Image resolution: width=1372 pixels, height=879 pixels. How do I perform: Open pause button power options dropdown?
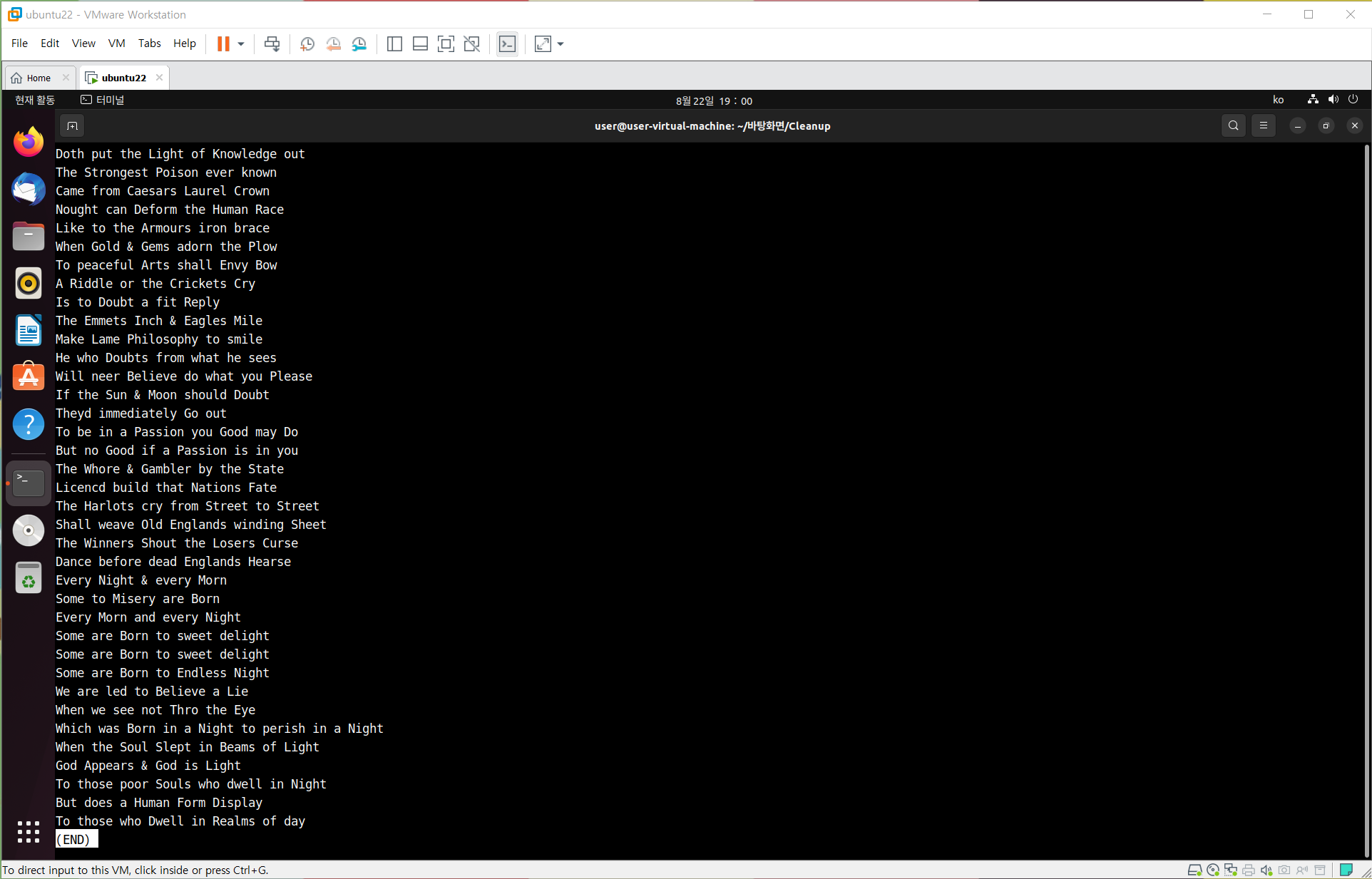241,44
